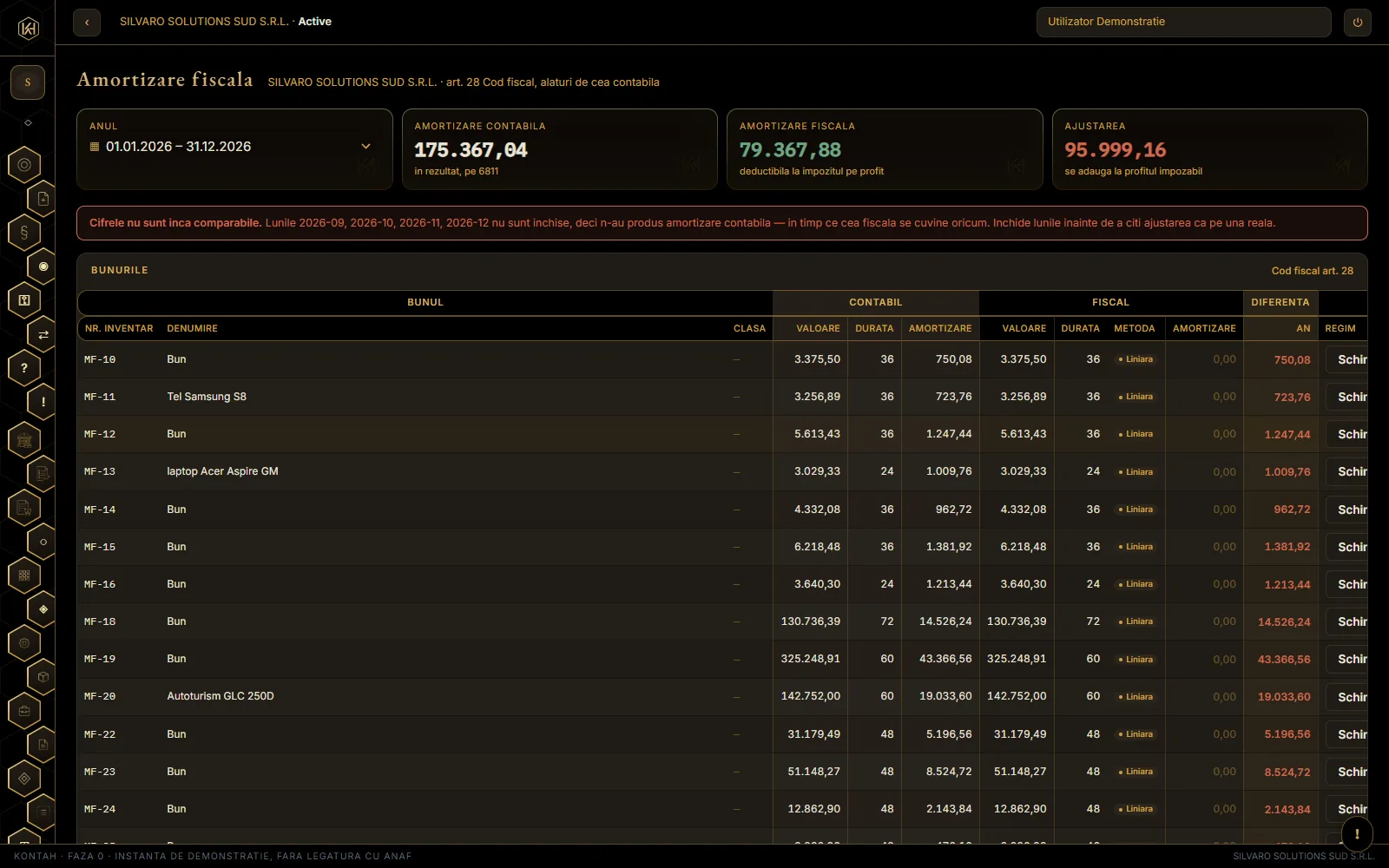Screen dimensions: 1389x868
Task: Open the company avatar 'S' tile
Action: (28, 82)
